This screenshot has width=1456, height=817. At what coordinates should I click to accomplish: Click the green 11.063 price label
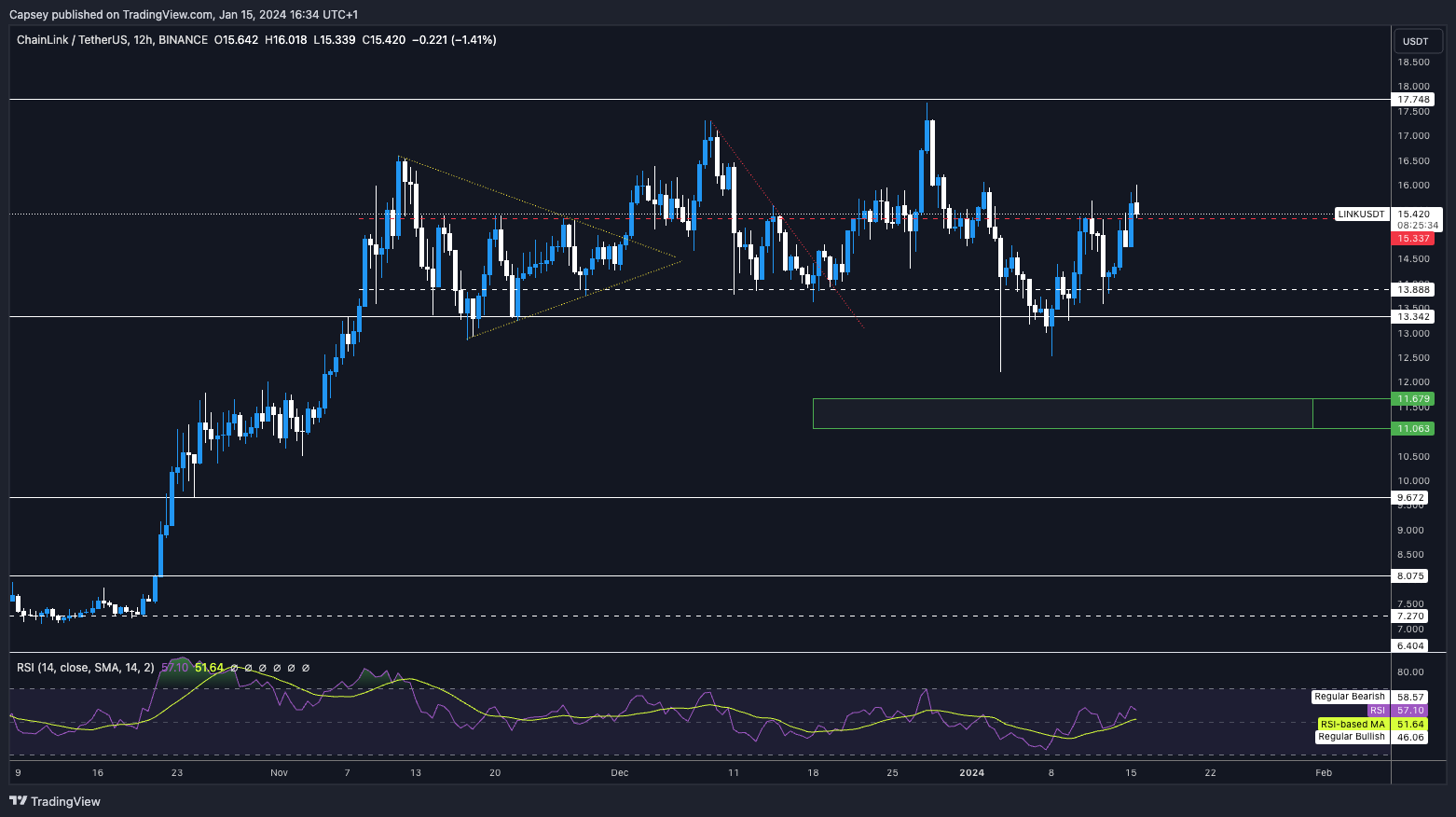click(x=1413, y=429)
